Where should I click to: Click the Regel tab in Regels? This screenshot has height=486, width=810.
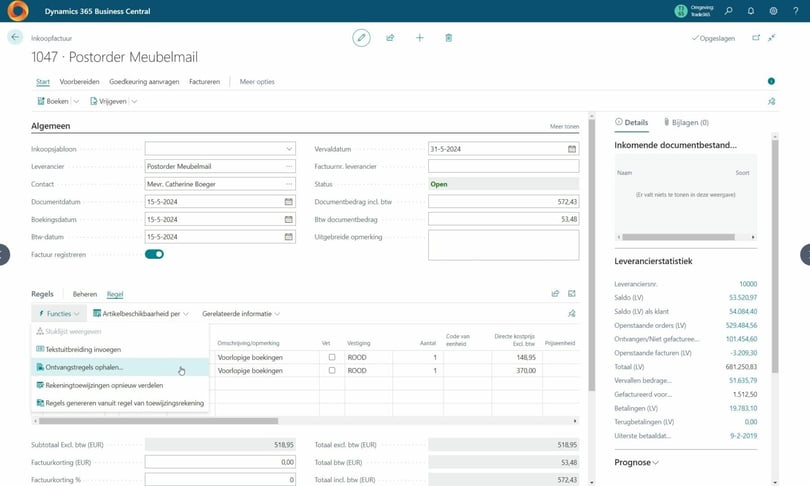point(115,294)
